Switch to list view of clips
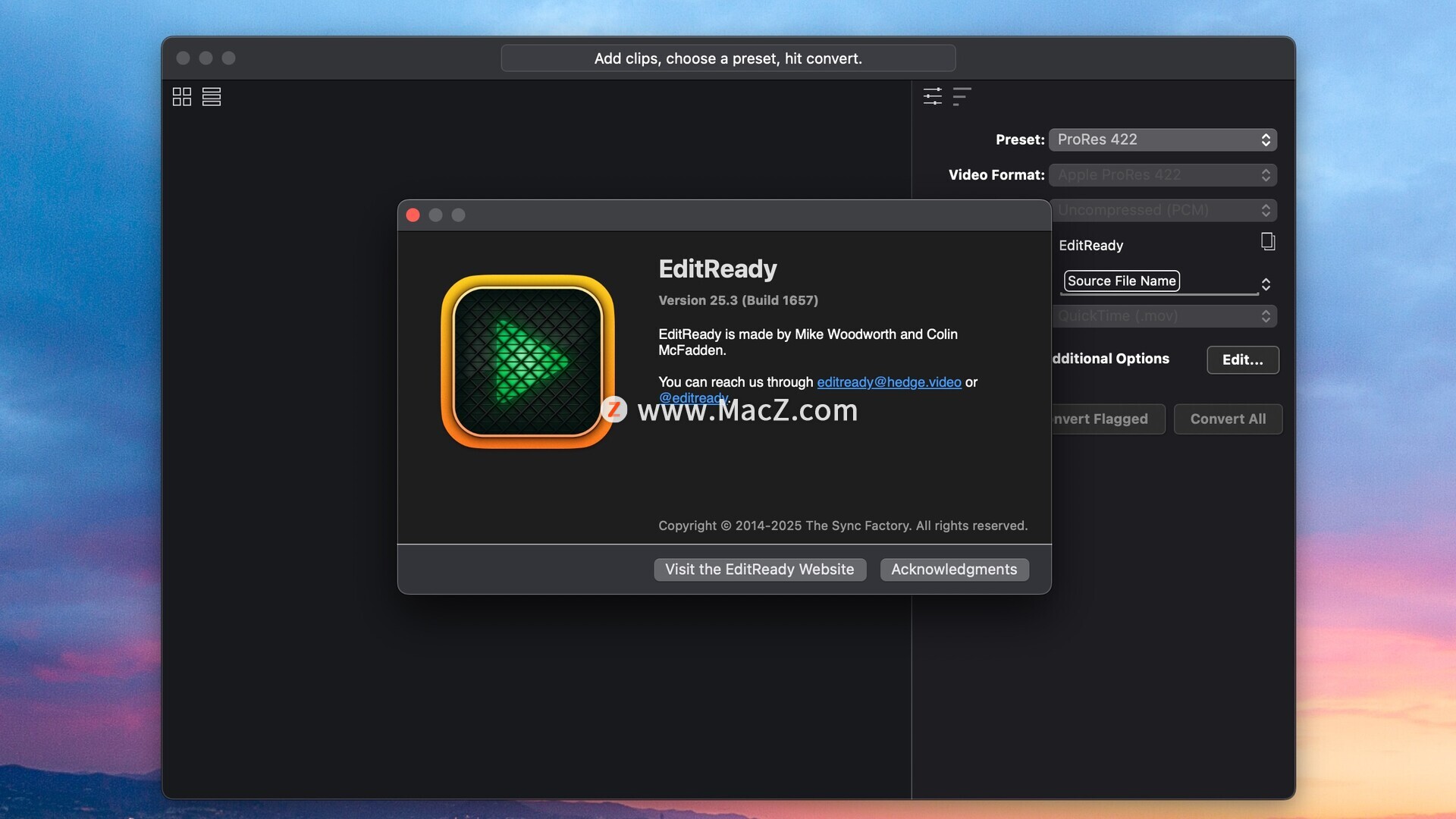 point(212,96)
